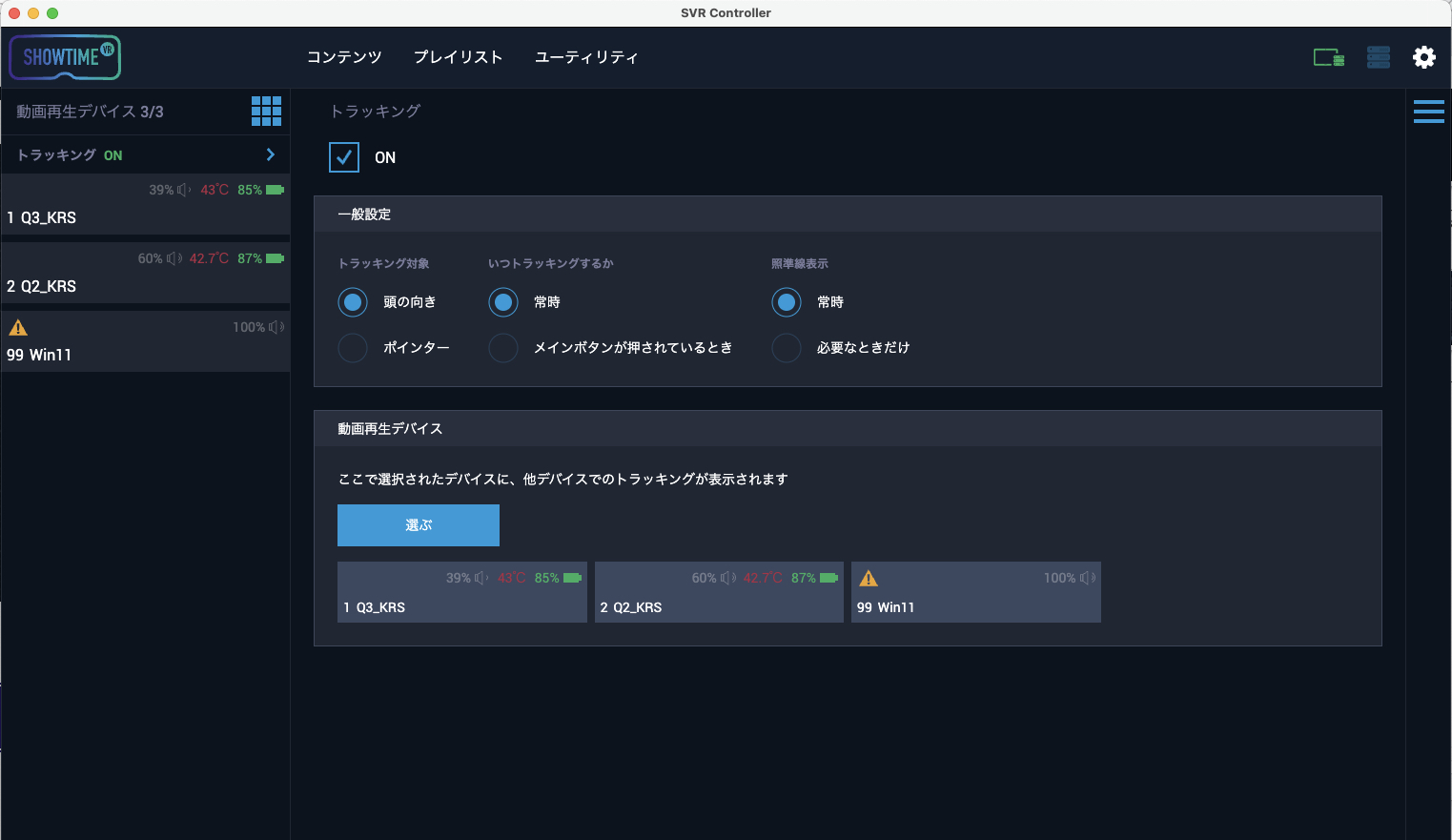Click the 一般設定 section header
Viewport: 1452px width, 840px height.
pyautogui.click(x=848, y=215)
